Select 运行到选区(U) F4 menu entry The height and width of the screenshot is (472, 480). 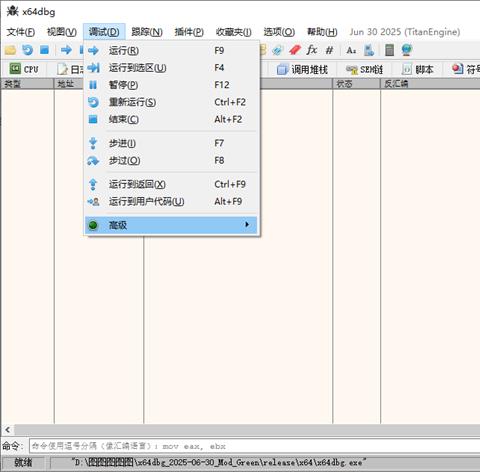pyautogui.click(x=171, y=68)
